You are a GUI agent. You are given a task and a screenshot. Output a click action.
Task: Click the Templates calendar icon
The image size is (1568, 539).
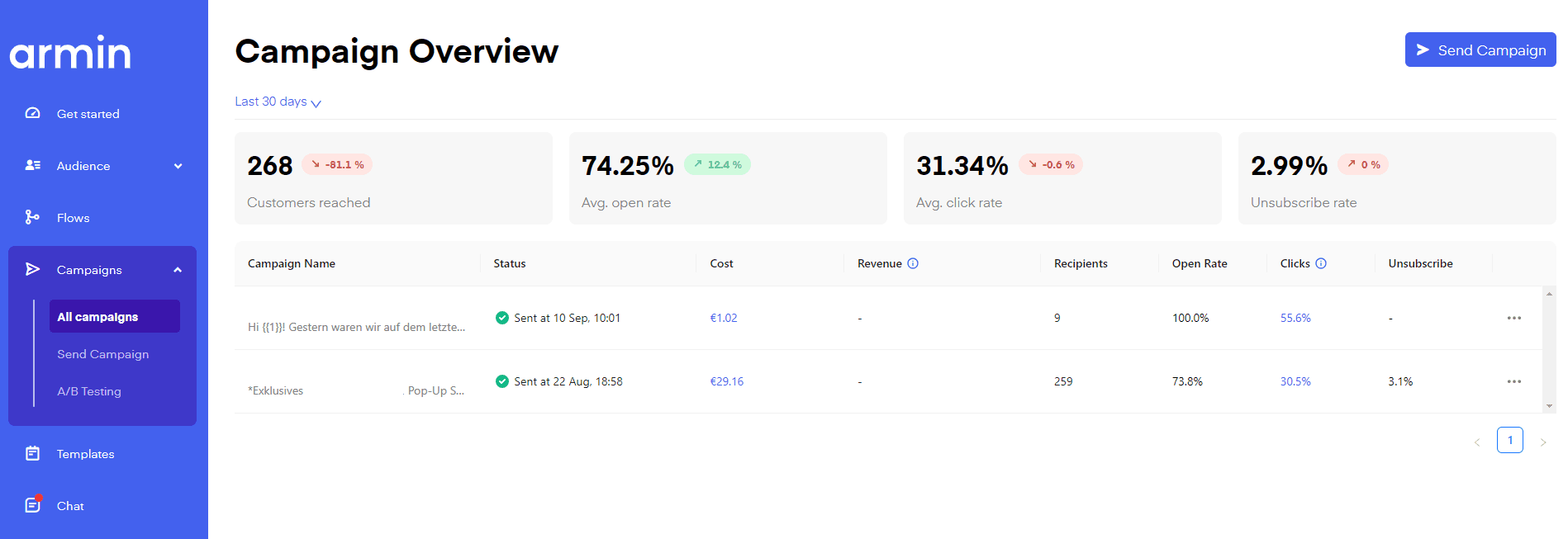point(32,453)
